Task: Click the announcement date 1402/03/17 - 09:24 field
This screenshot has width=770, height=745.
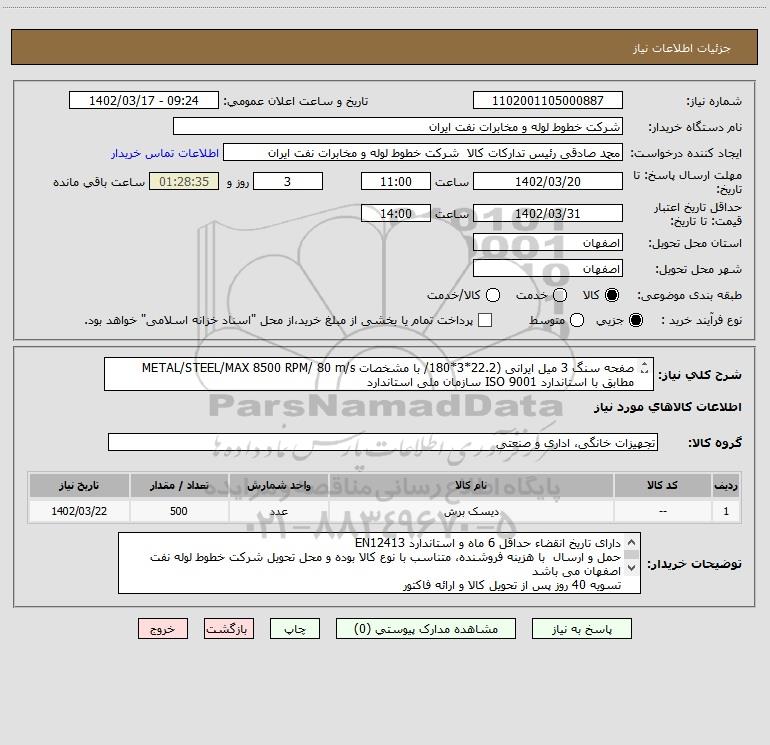Action: pyautogui.click(x=144, y=100)
